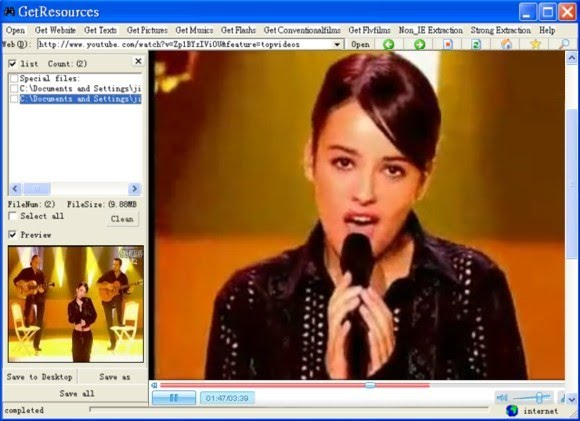Click the video seek bar handle
Screen dimensions: 580x421
pos(370,385)
